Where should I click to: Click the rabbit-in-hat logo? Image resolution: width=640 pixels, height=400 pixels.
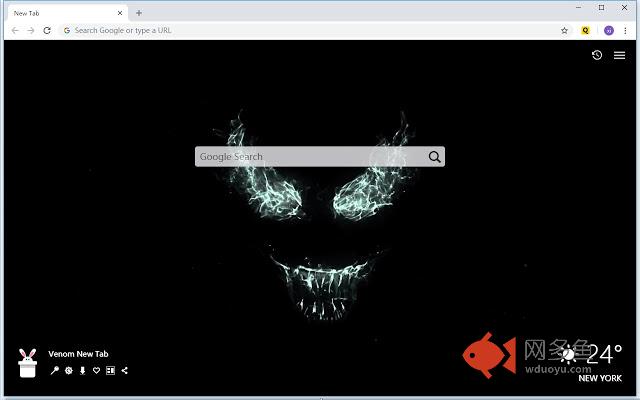click(x=28, y=363)
